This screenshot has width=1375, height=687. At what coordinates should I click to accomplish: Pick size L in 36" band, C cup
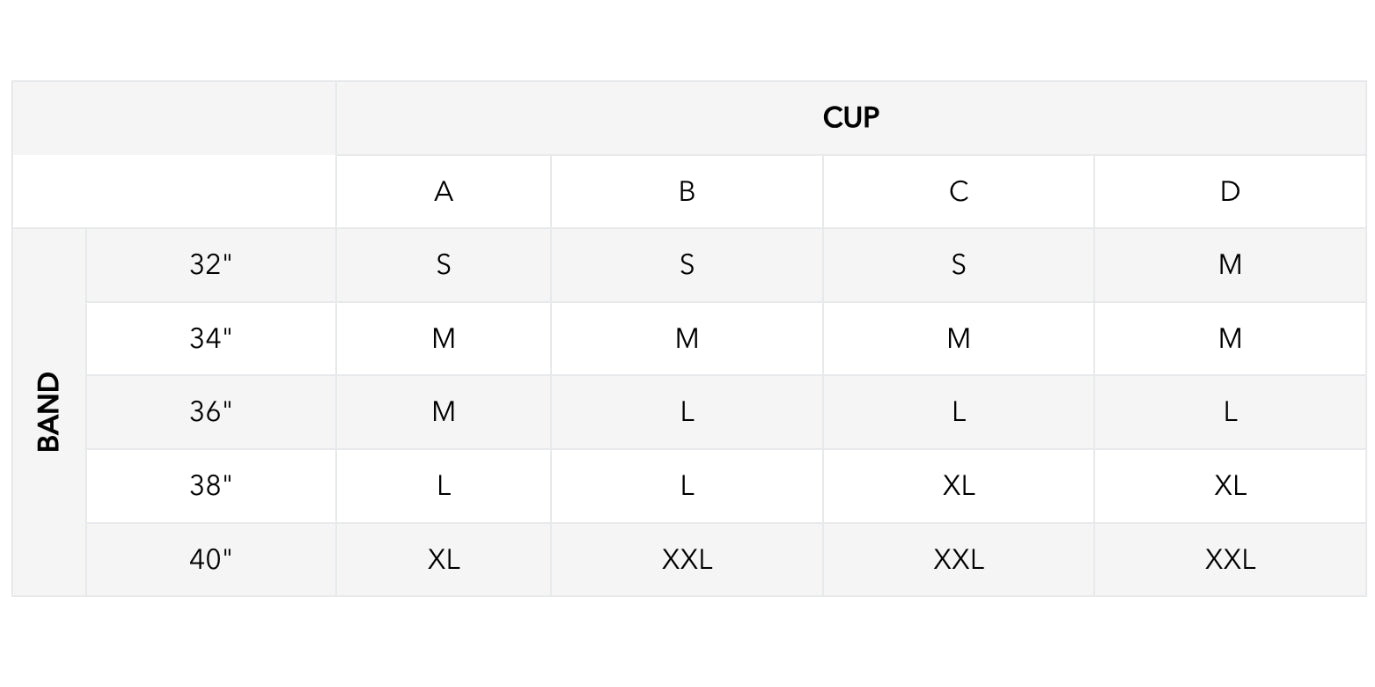(x=958, y=412)
